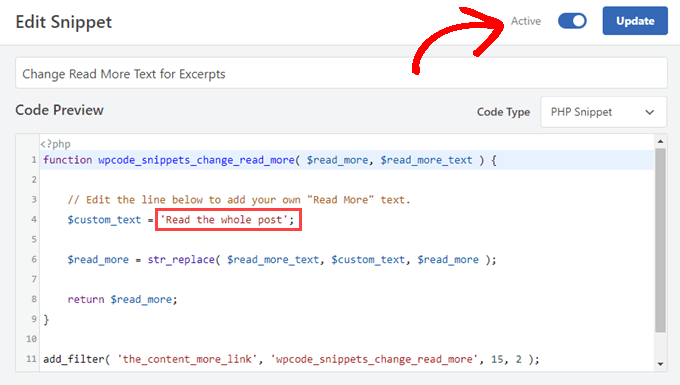Click the Code Preview heading
Image resolution: width=680 pixels, height=385 pixels.
click(59, 110)
